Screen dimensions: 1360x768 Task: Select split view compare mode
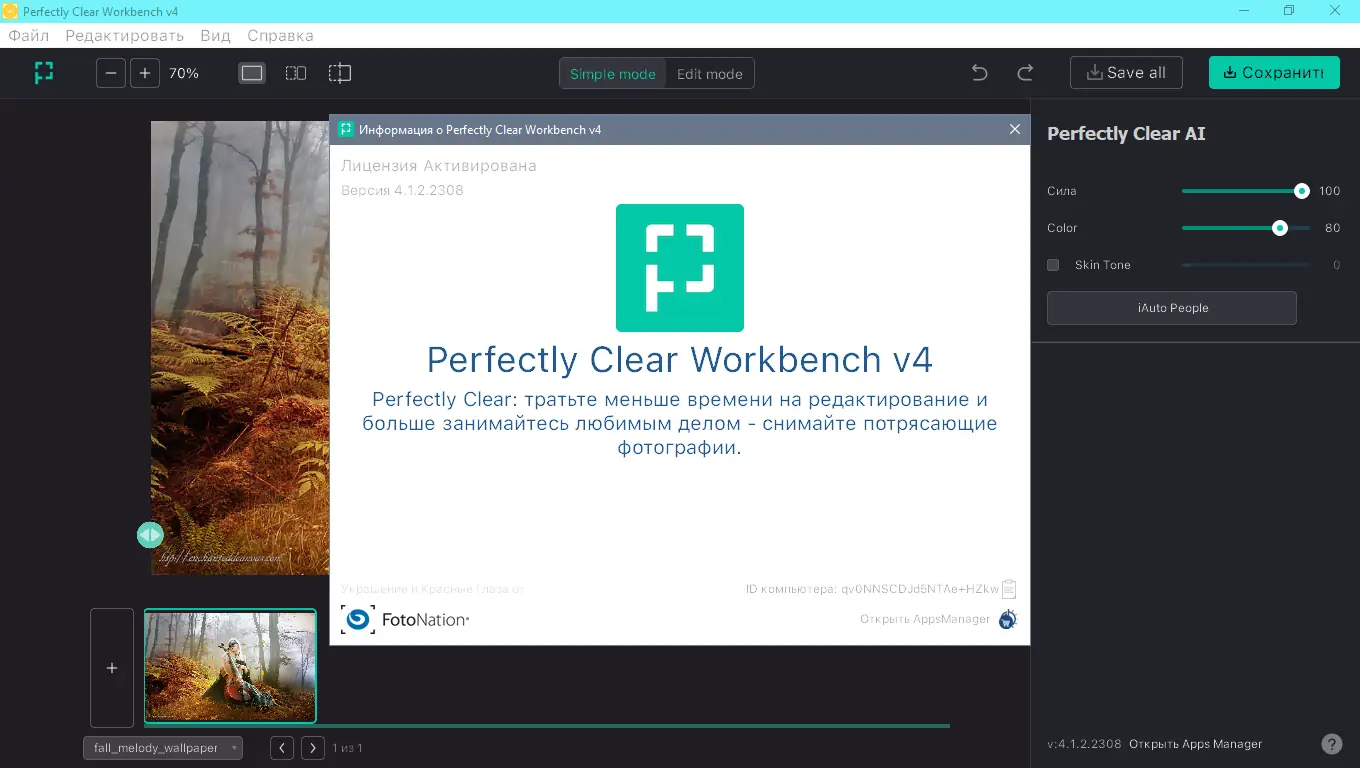(x=340, y=73)
